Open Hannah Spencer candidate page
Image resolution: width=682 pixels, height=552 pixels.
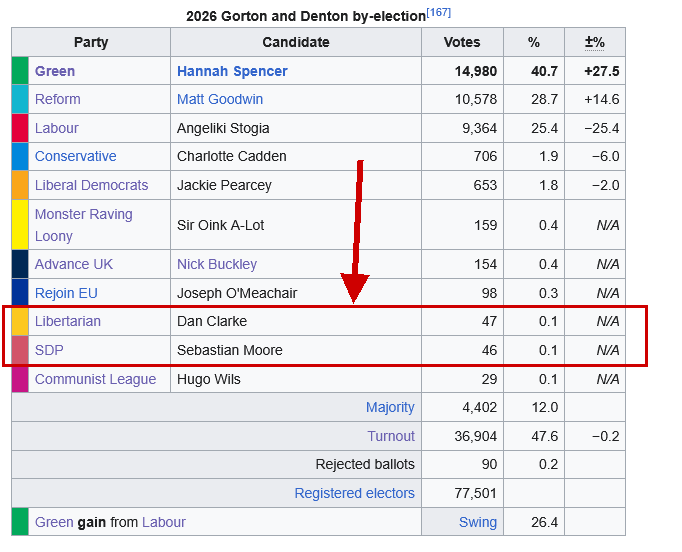pos(232,71)
